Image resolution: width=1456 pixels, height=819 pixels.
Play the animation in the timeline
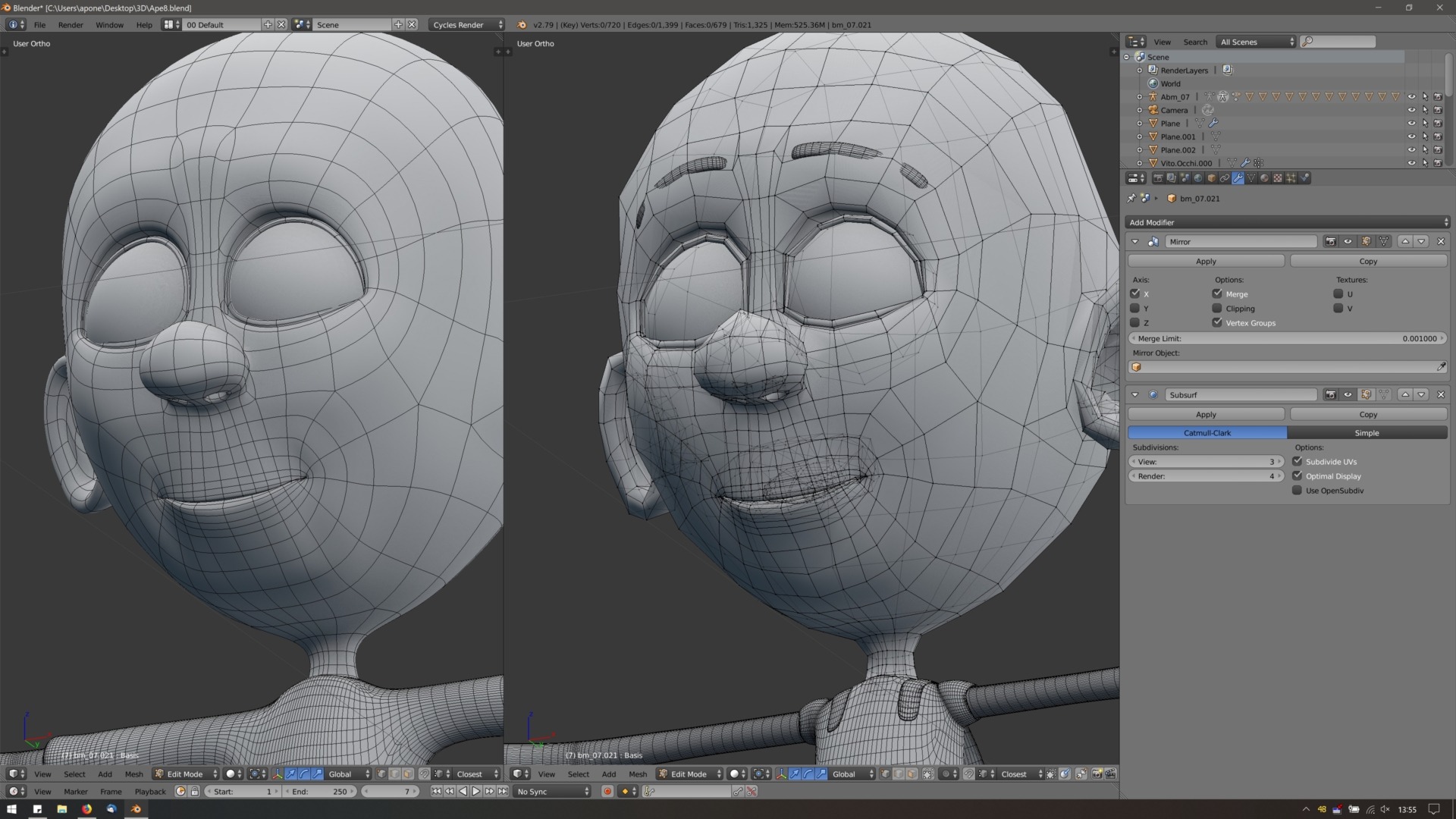tap(476, 792)
